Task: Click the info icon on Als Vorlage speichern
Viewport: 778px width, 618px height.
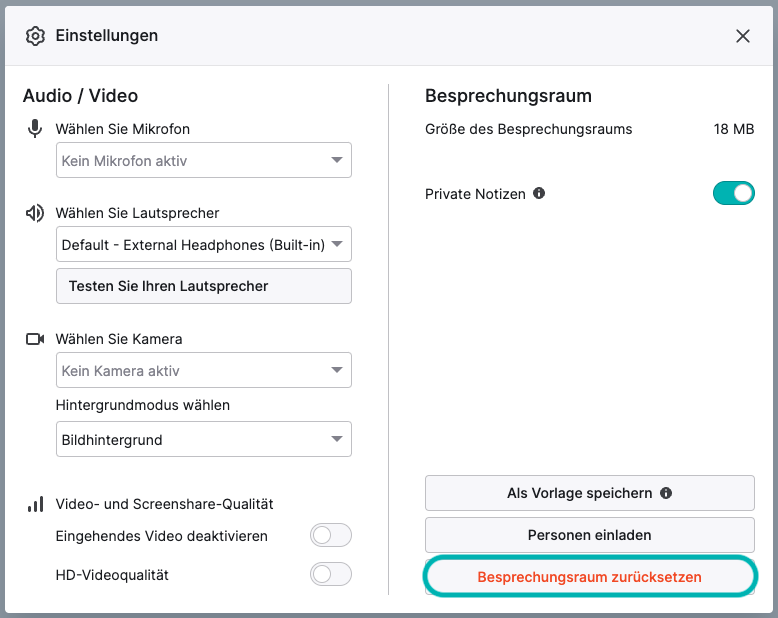Action: 666,493
